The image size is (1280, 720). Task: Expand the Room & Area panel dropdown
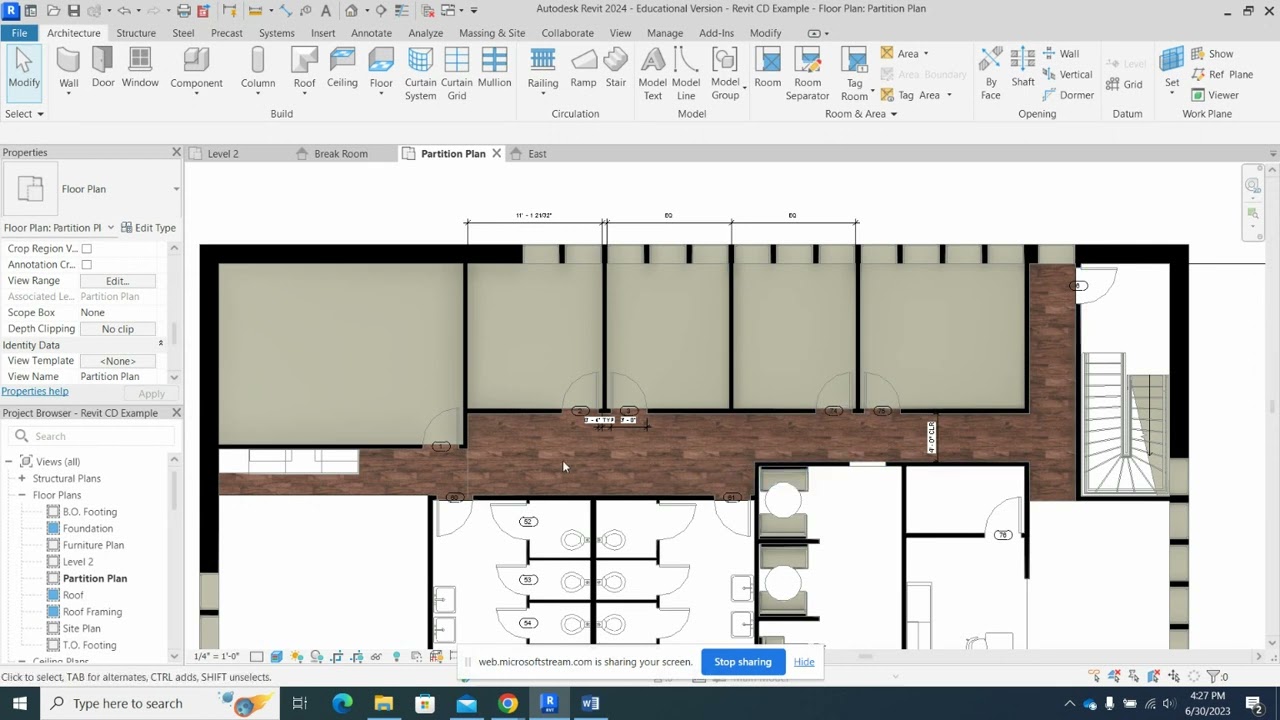coord(861,114)
